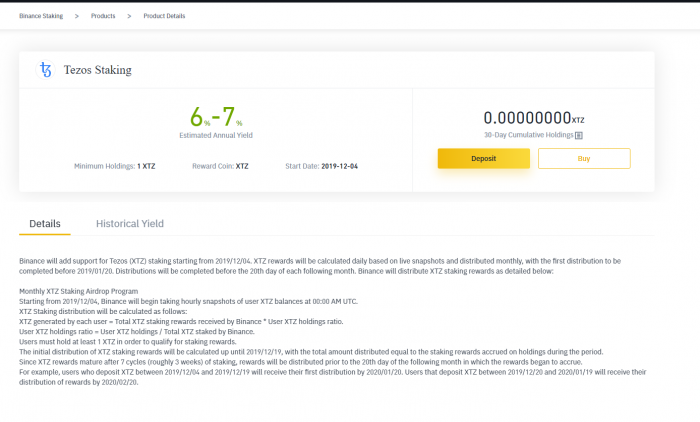Screen dimensions: 700x422
Task: Click the 'For example, users who deposit XTZ' line
Action: point(333,377)
